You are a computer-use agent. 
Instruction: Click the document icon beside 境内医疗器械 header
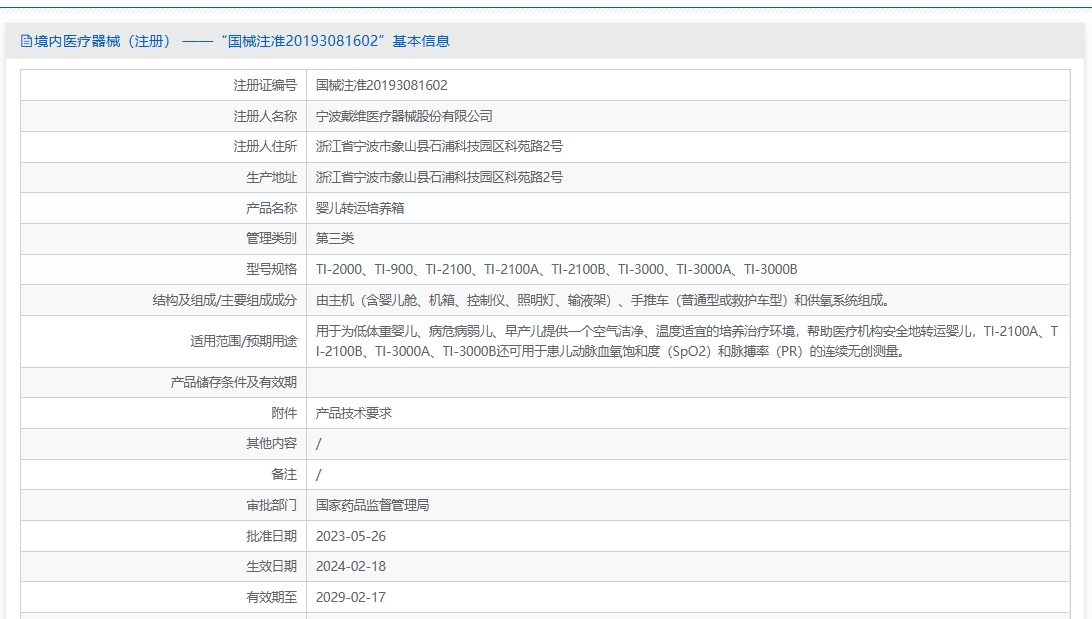coord(26,41)
